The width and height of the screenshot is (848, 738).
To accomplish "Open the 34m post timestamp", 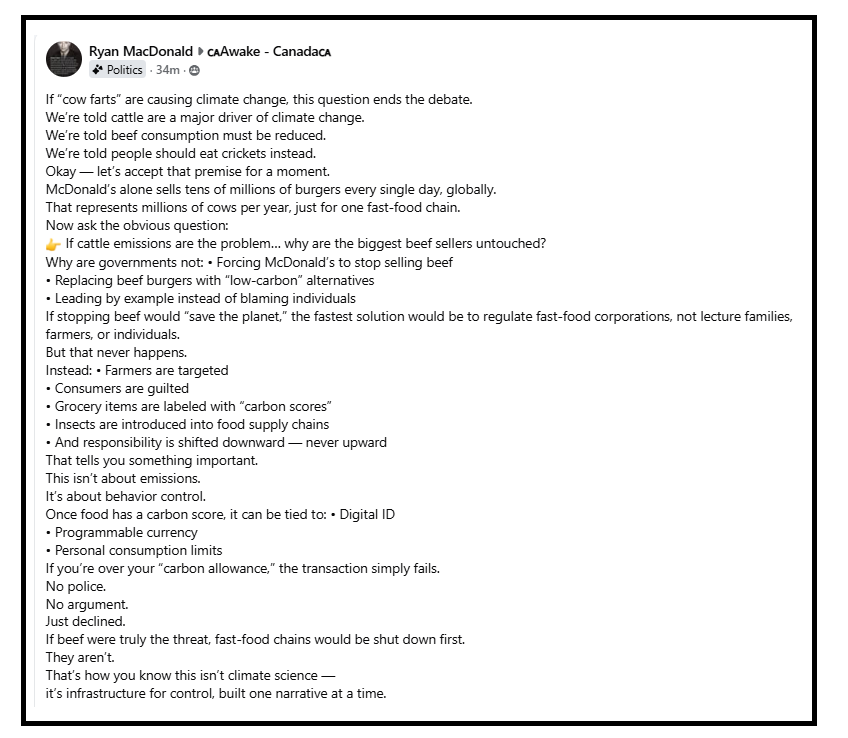I will pyautogui.click(x=167, y=70).
